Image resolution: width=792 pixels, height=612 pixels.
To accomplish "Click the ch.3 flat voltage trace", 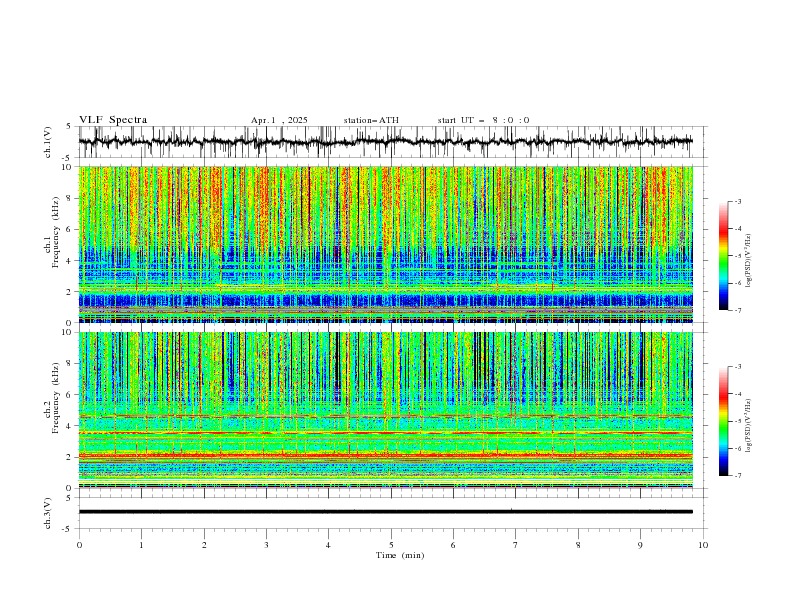I will click(385, 512).
